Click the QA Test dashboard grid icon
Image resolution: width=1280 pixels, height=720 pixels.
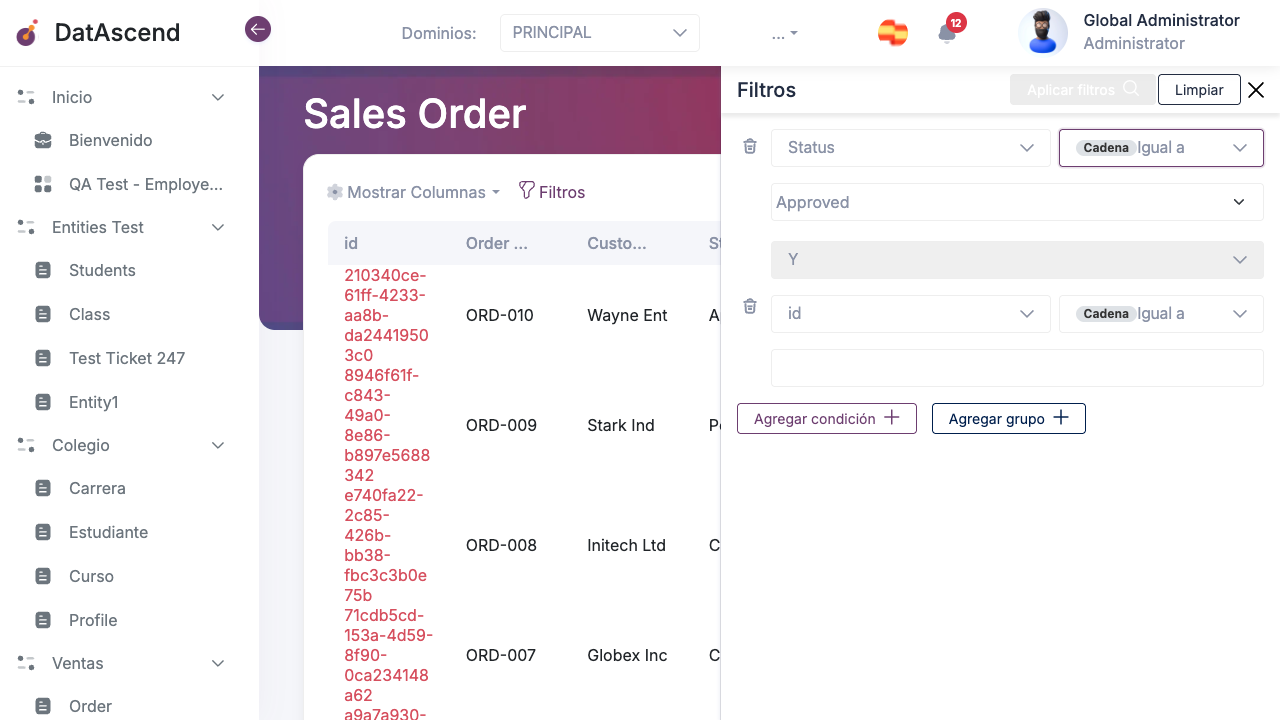pos(43,184)
